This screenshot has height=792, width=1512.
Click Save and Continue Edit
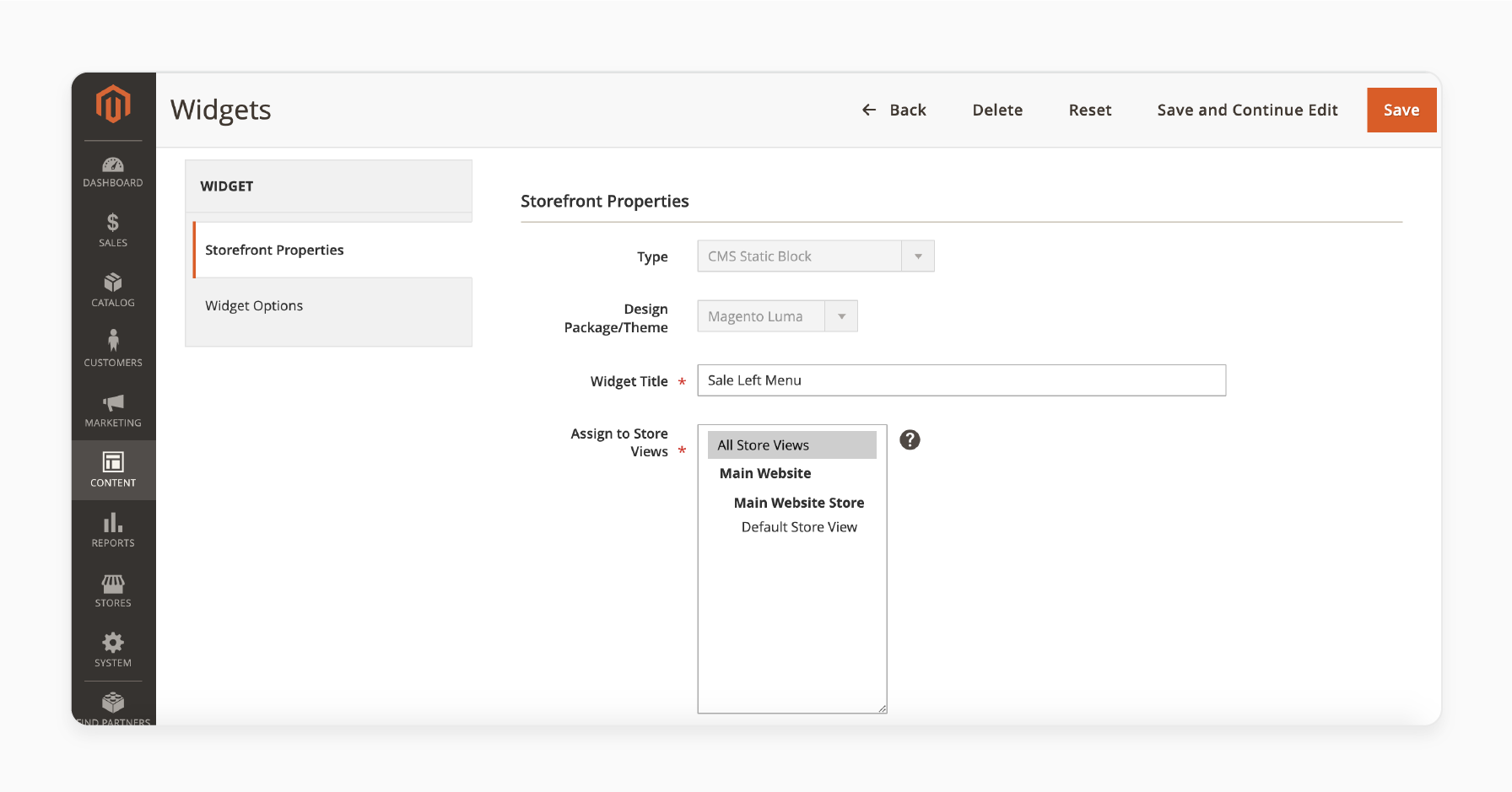tap(1247, 110)
